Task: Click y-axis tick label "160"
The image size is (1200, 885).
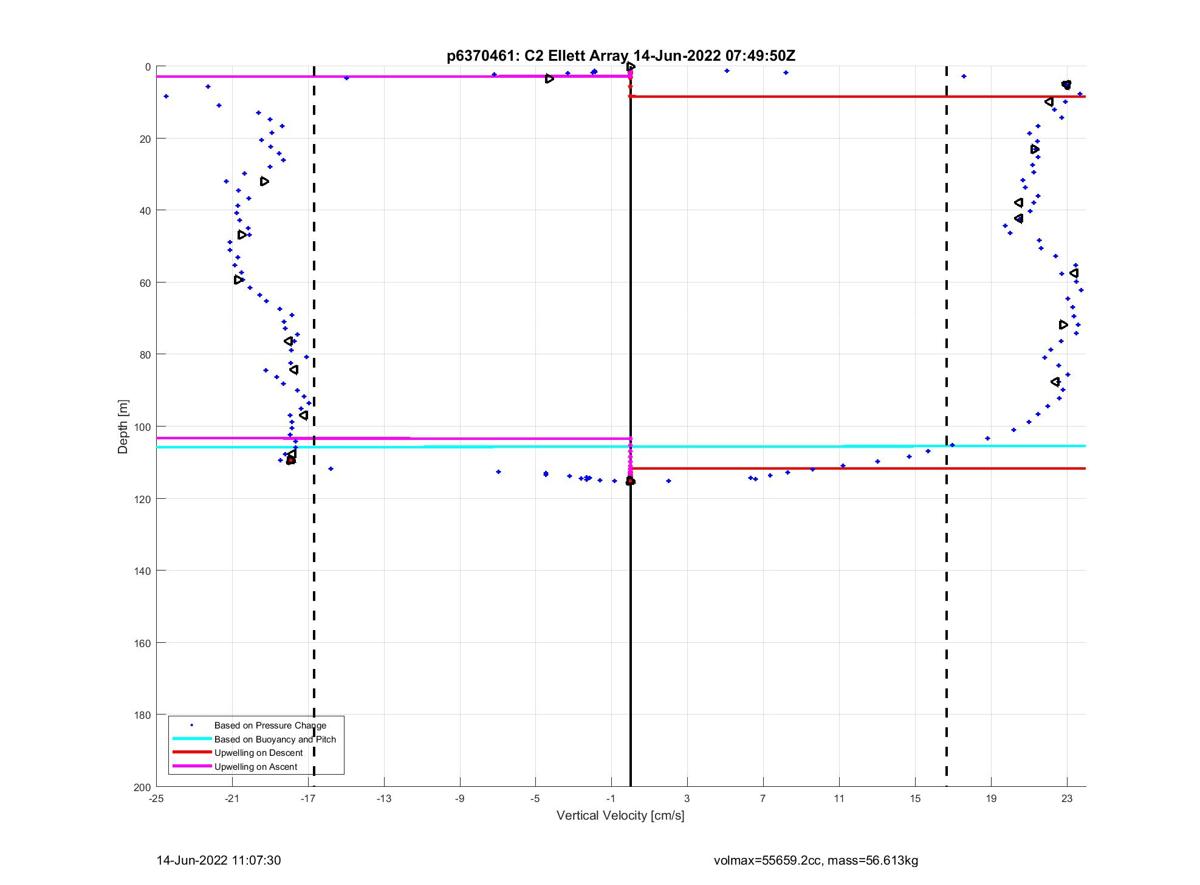Action: [x=142, y=643]
